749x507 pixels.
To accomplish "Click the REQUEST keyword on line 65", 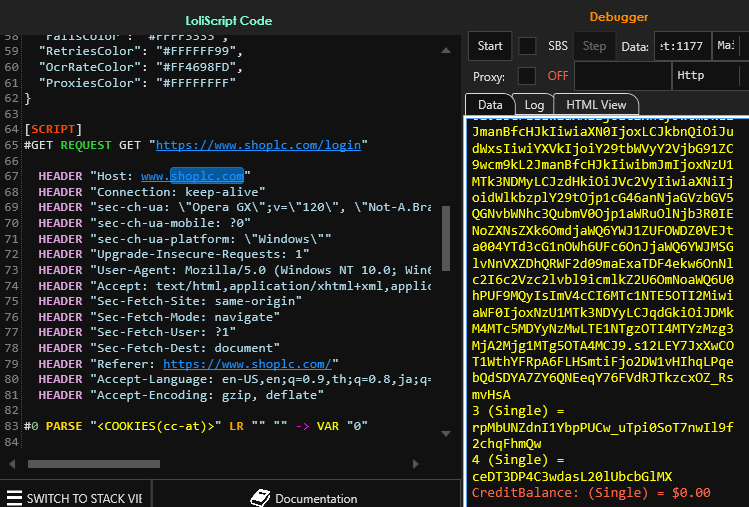I will pyautogui.click(x=86, y=145).
